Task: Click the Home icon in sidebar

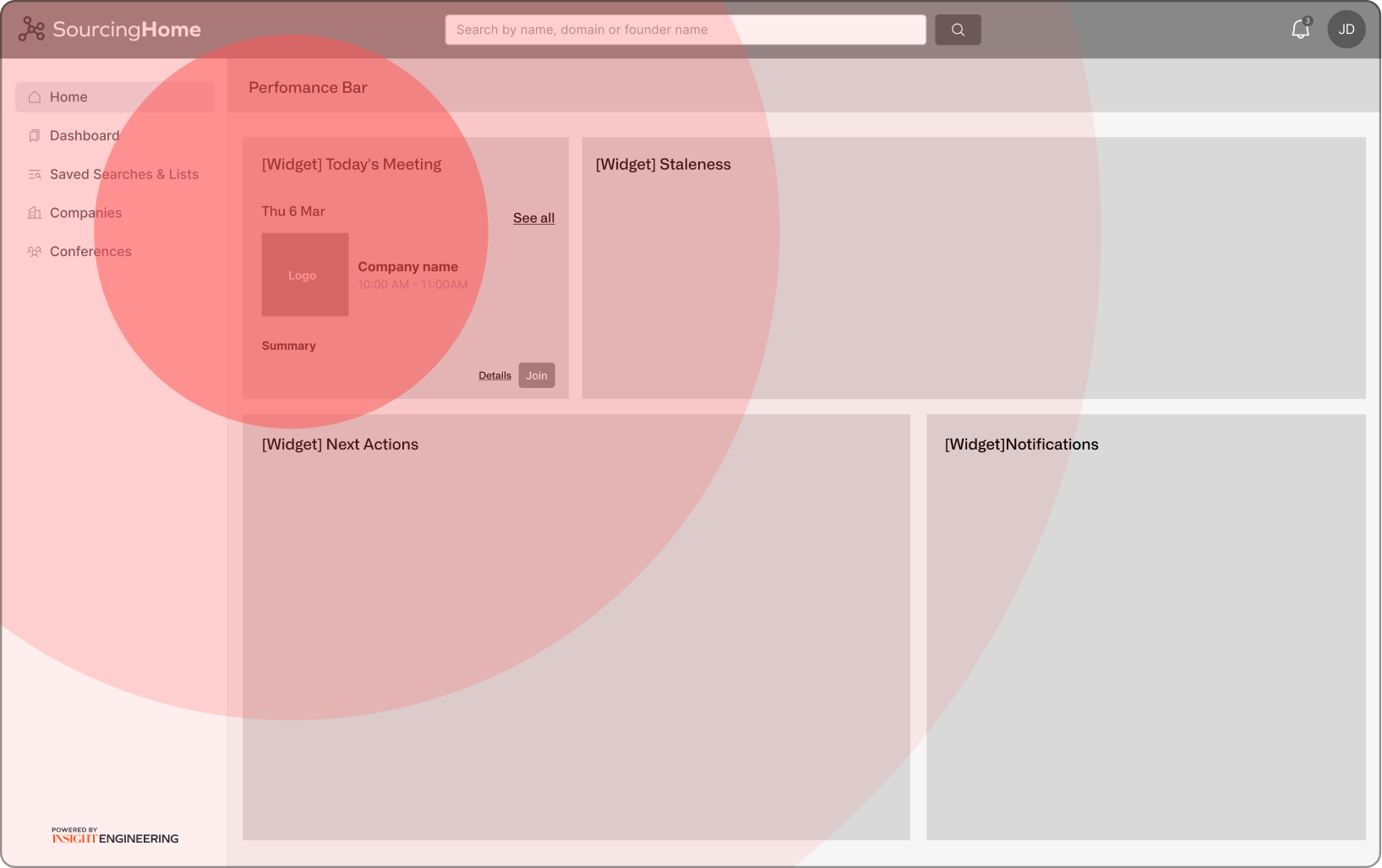Action: point(35,97)
